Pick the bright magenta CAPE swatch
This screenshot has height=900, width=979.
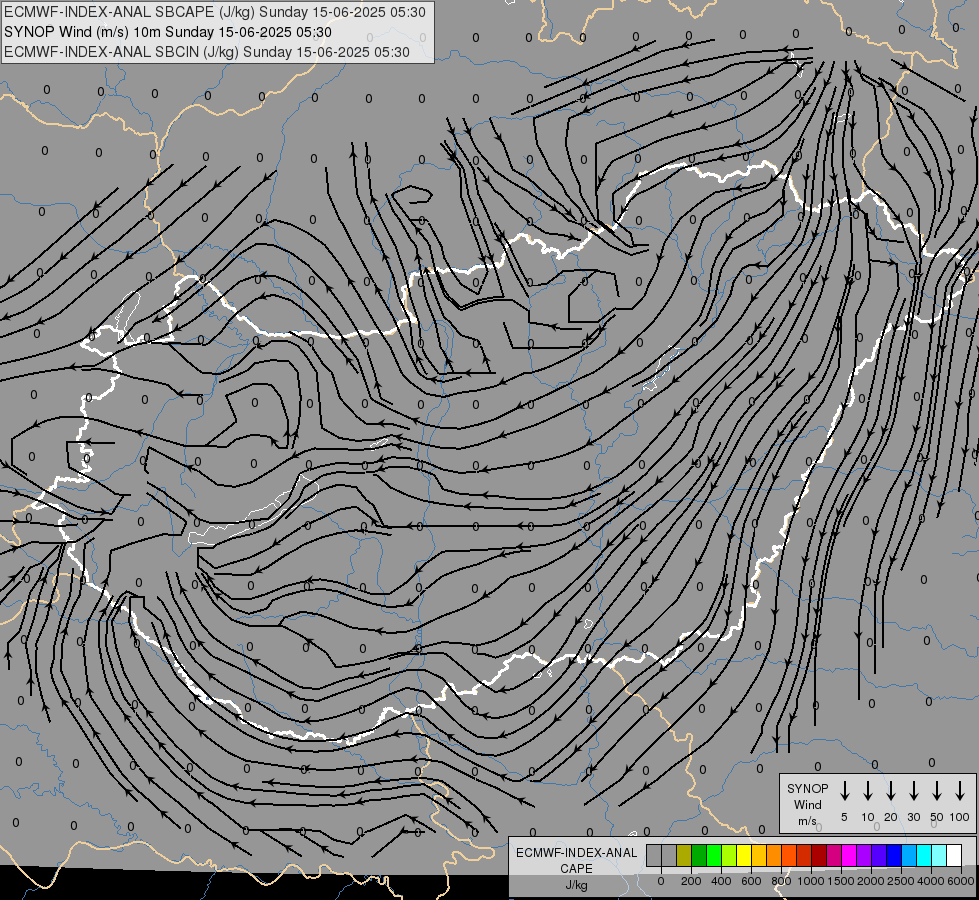849,855
